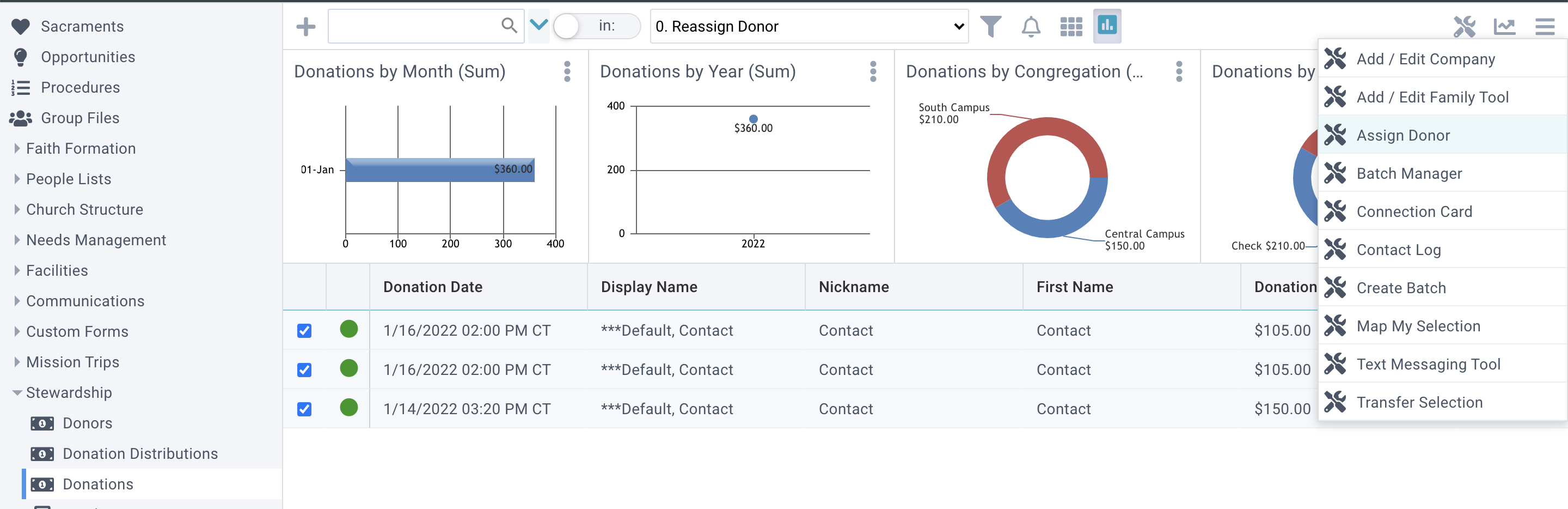Viewport: 1568px width, 509px height.
Task: Select Assign Donor from the tools menu
Action: coord(1403,135)
